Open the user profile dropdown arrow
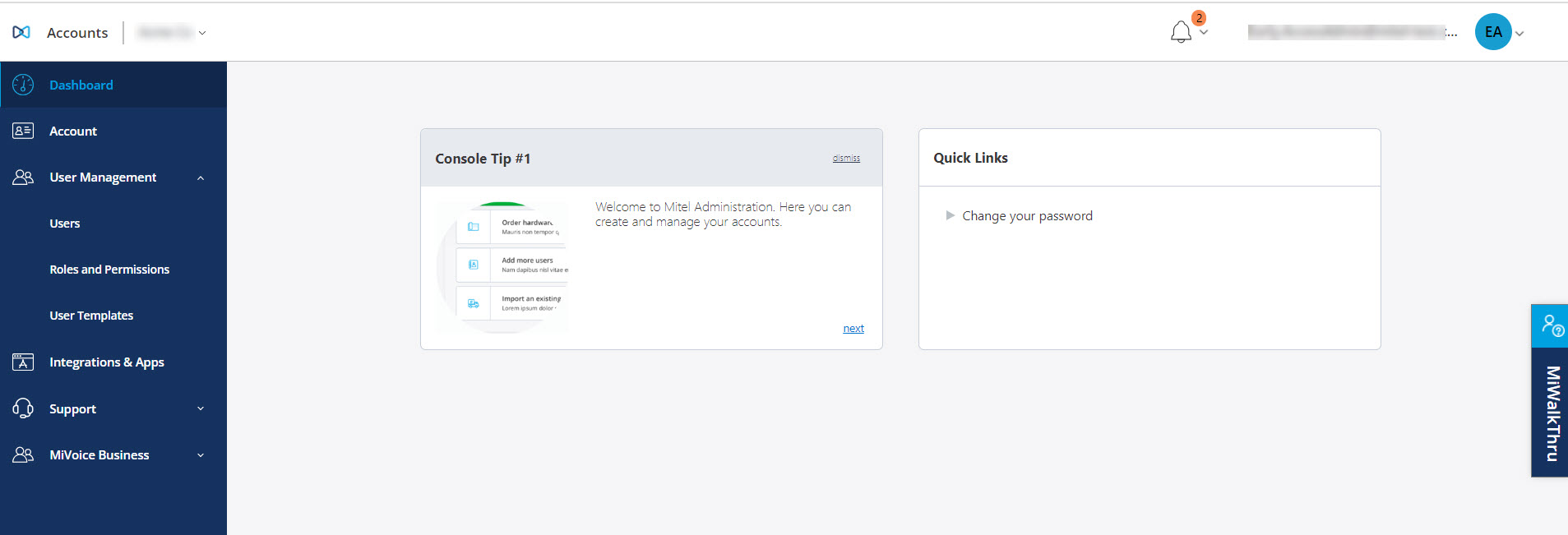Screen dimensions: 1568x535 point(1519,34)
